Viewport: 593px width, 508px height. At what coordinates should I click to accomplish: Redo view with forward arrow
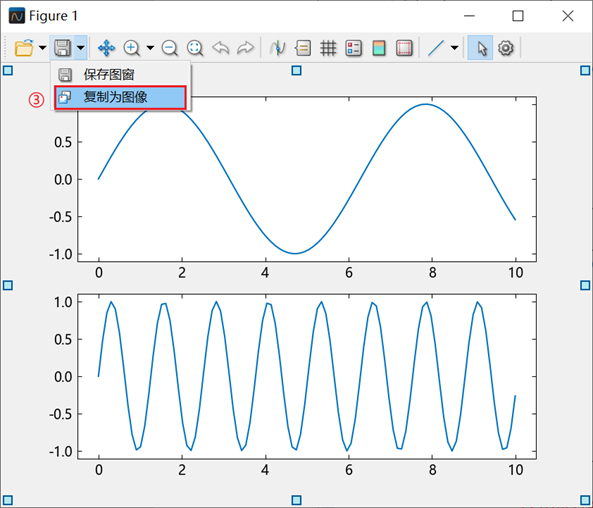coord(245,48)
